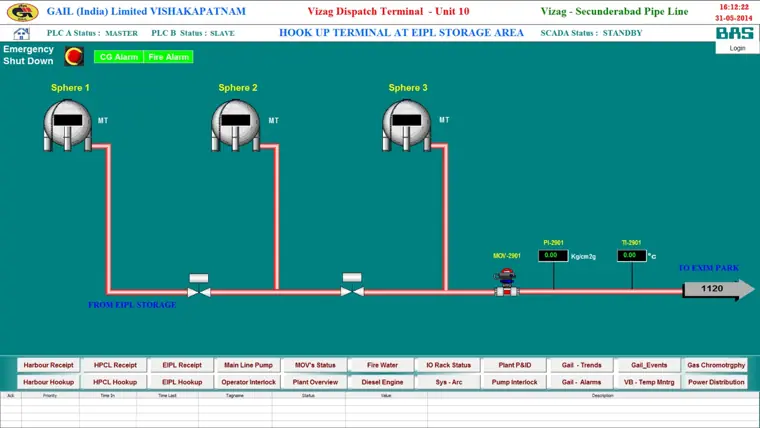This screenshot has height=428, width=760.
Task: Open VB - Temp Mntrg screen
Action: 649,382
